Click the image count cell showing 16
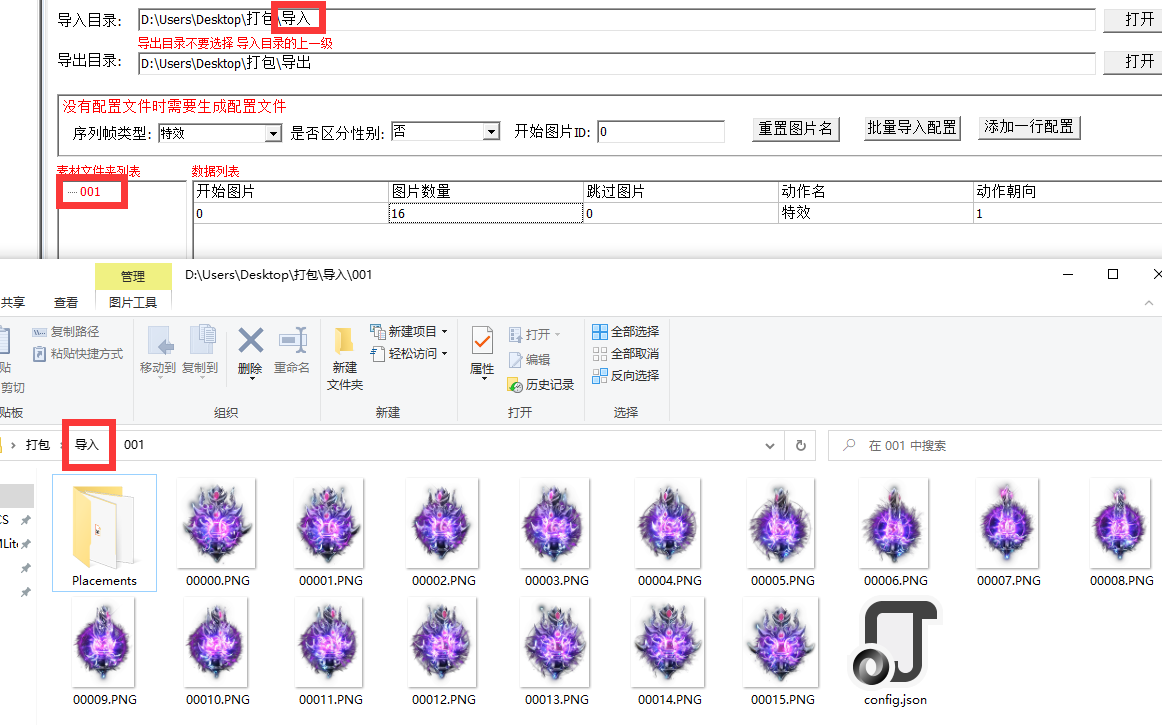The width and height of the screenshot is (1162, 725). pyautogui.click(x=486, y=213)
